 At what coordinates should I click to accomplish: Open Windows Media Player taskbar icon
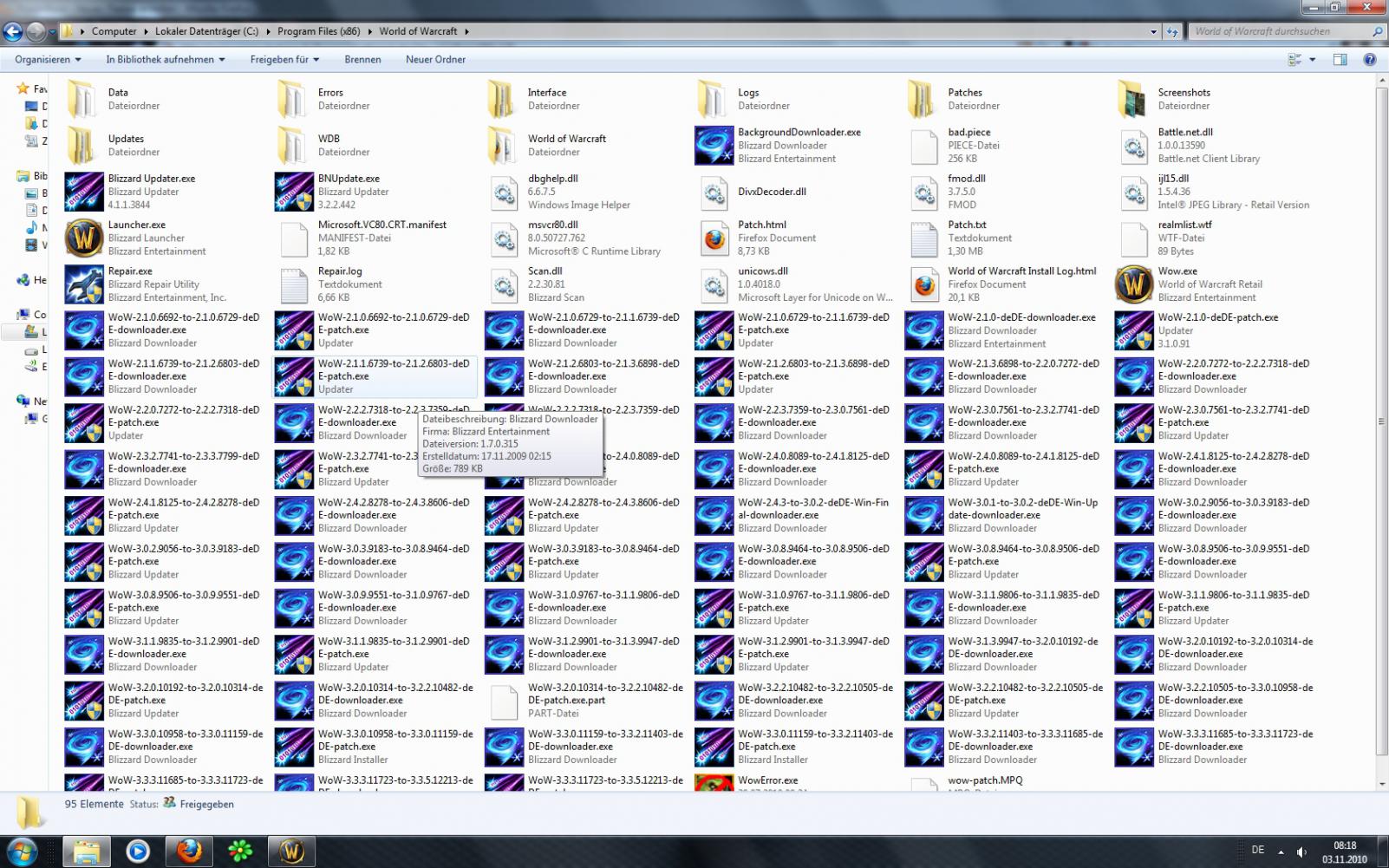(138, 852)
